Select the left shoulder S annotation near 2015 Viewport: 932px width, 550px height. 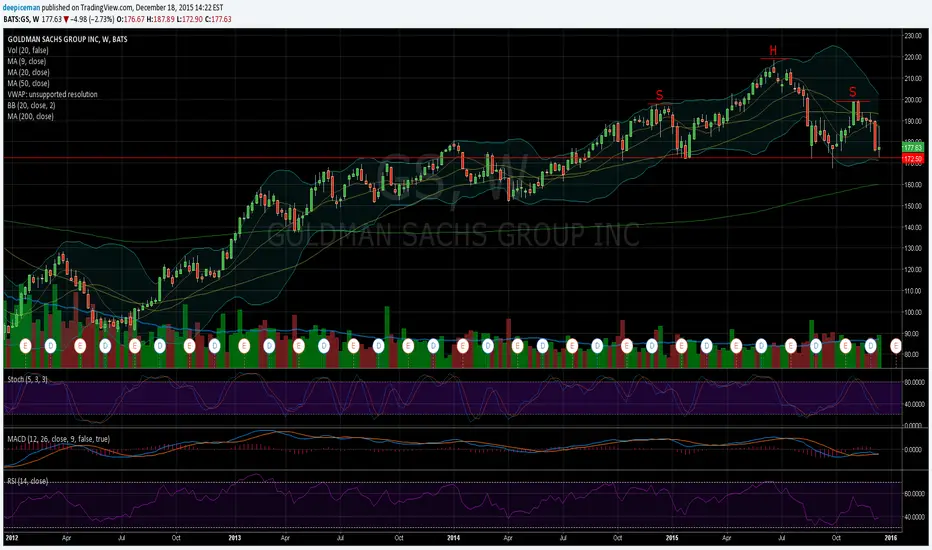[659, 95]
